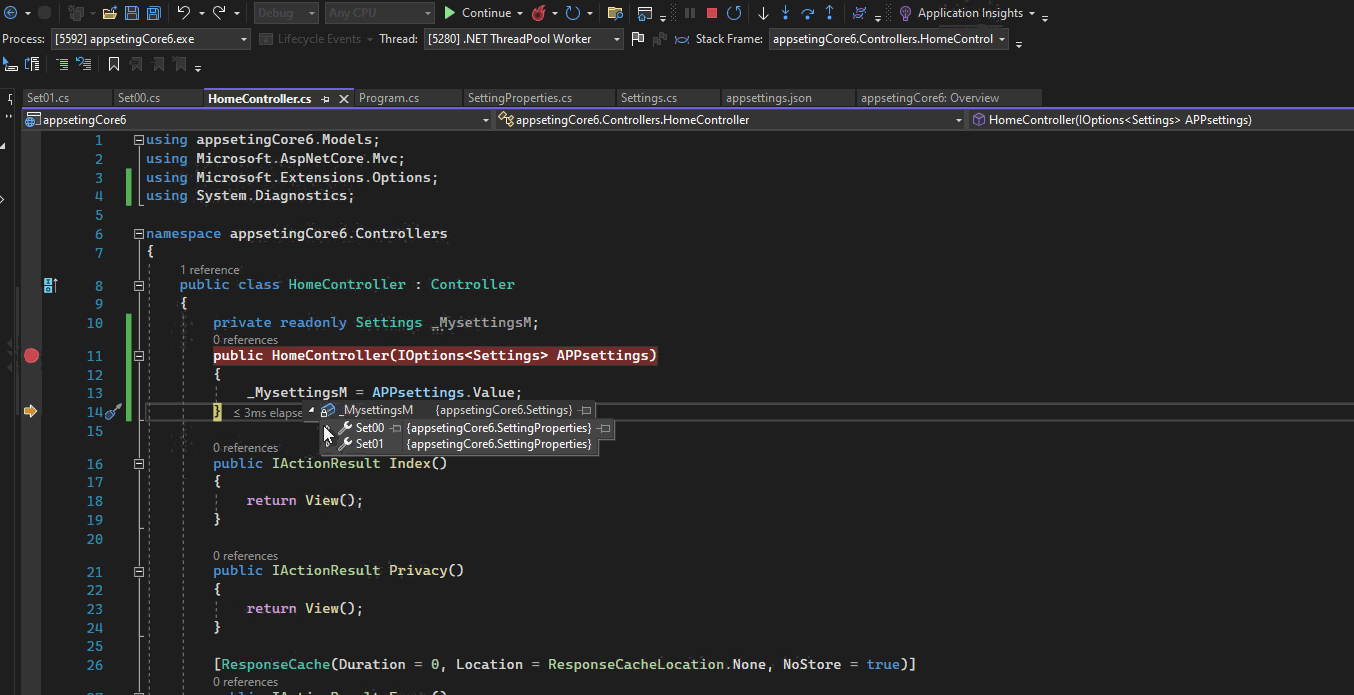
Task: Select the Step Into icon
Action: tap(786, 13)
